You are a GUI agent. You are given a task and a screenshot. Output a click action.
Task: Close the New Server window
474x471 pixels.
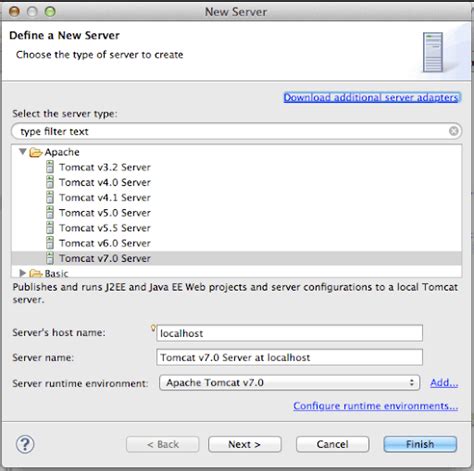point(14,12)
